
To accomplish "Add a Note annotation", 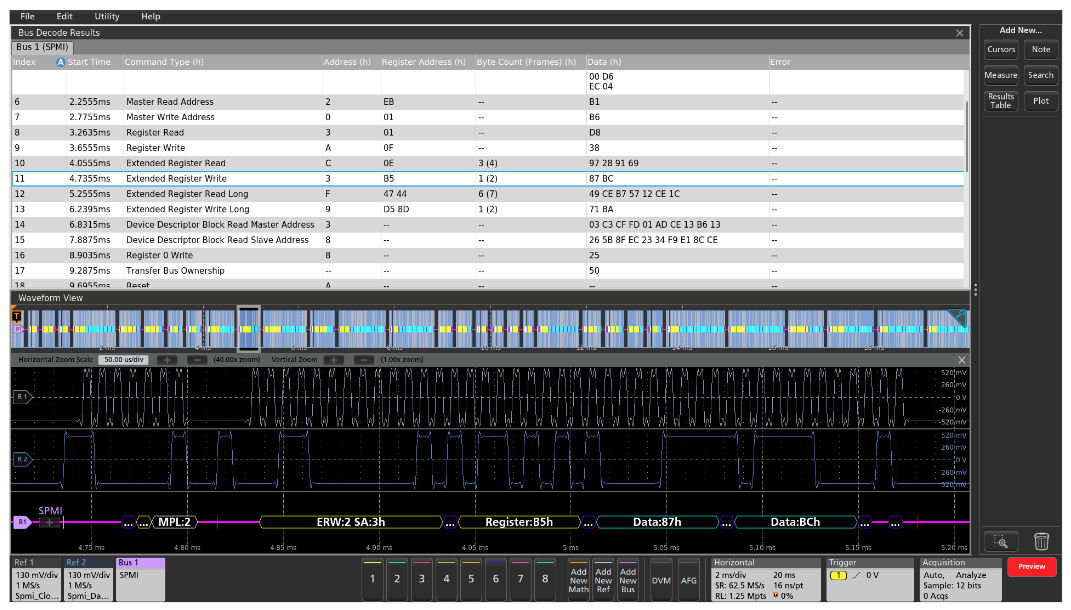I will [x=1041, y=49].
